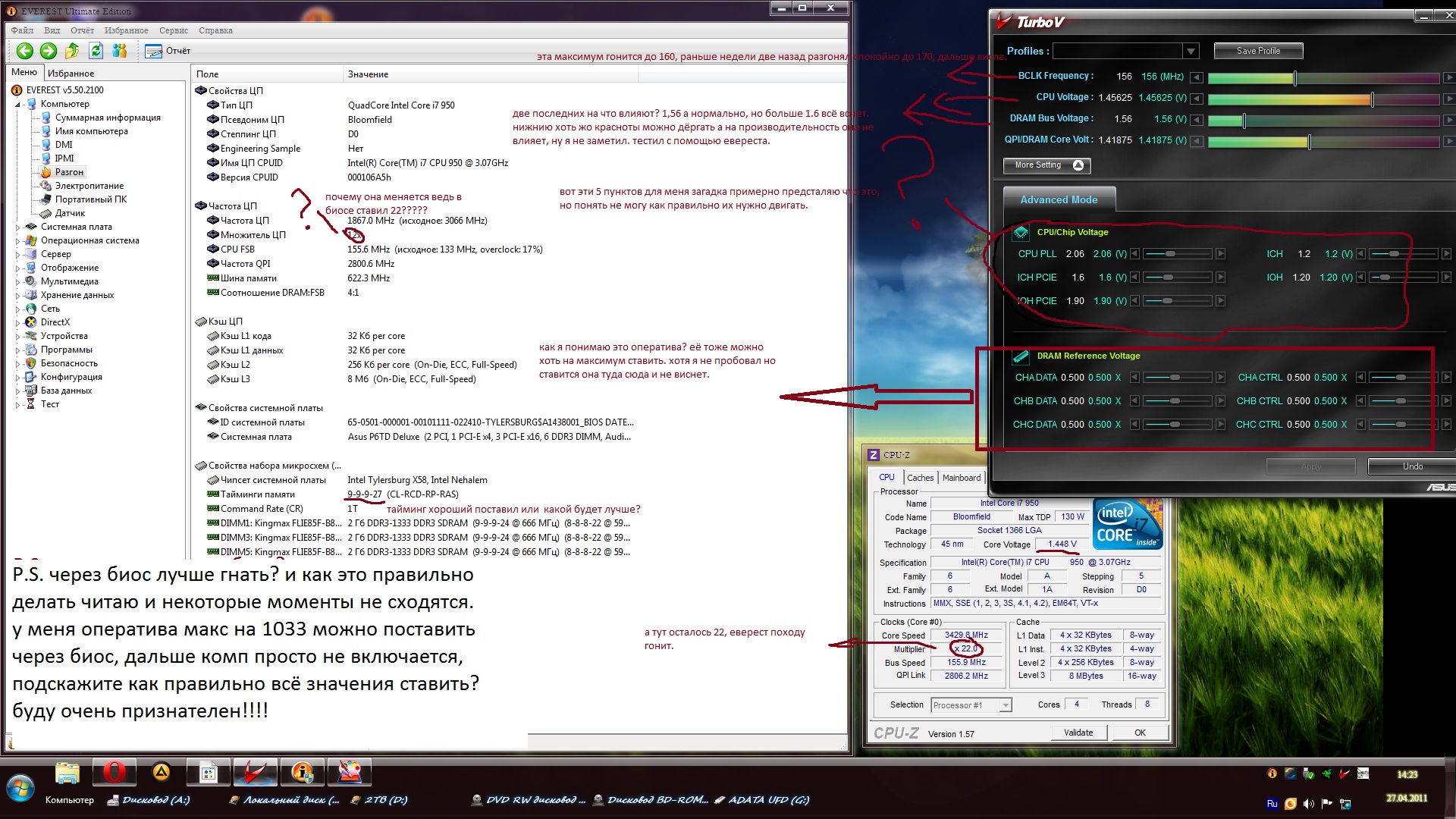Click the users/community icon in EVEREST toolbar
Screen dimensions: 1456x819
click(119, 51)
